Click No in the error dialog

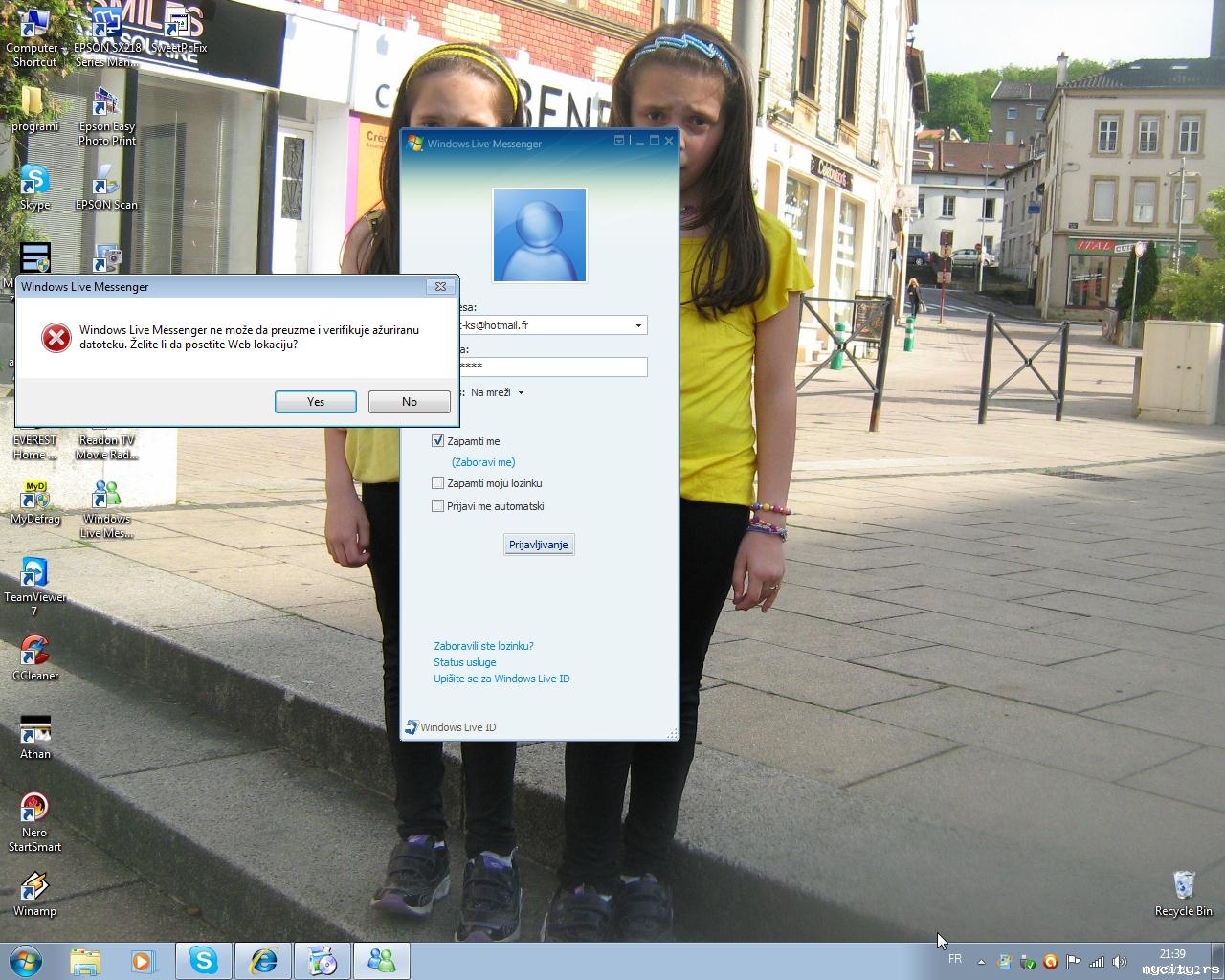[x=409, y=402]
